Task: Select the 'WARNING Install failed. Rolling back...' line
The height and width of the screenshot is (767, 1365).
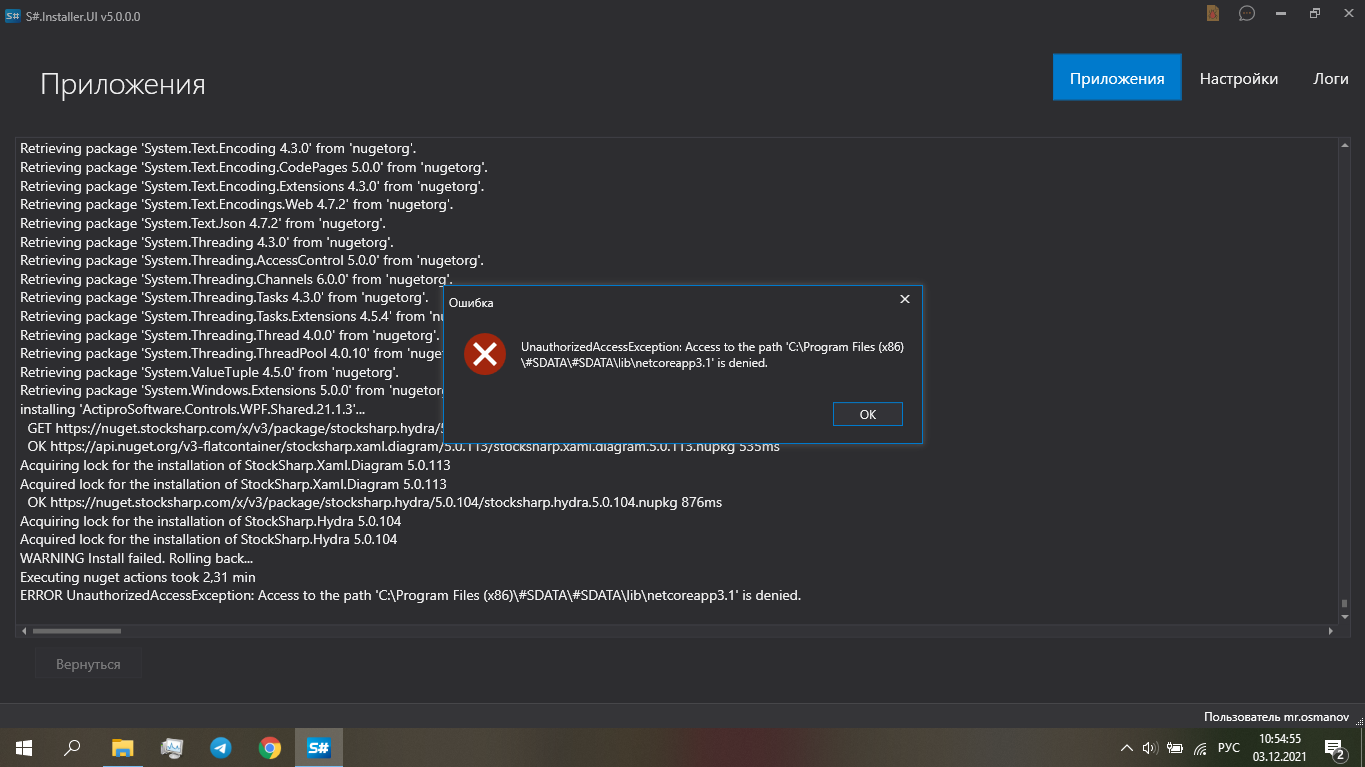Action: pos(136,558)
